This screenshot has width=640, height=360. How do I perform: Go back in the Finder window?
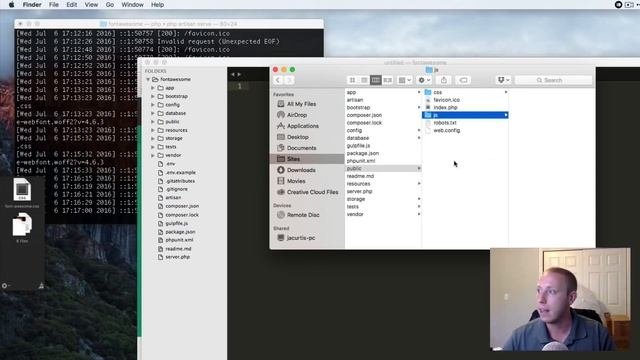tap(278, 80)
